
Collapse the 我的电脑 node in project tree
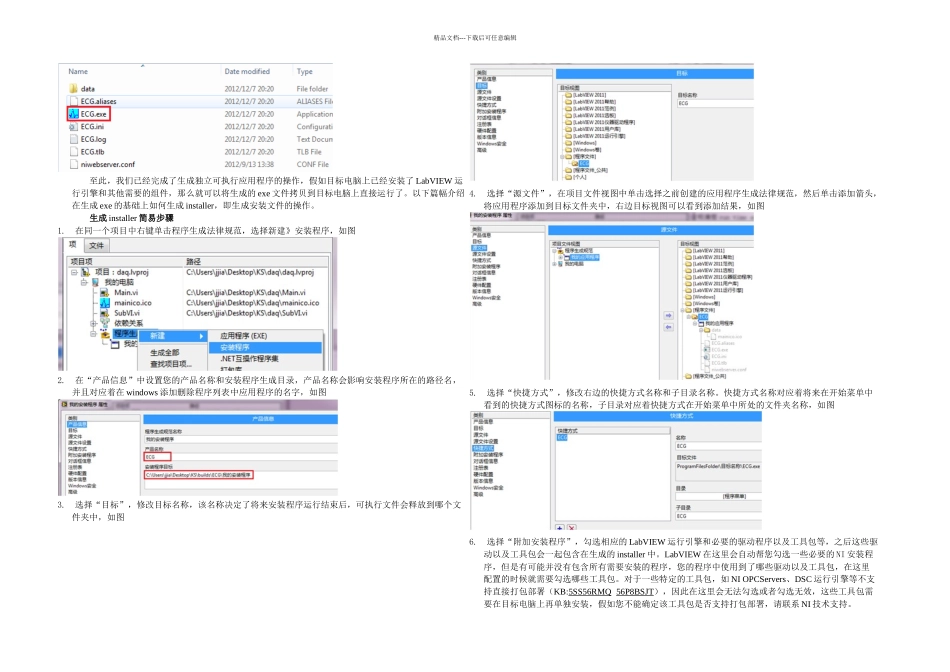84,282
